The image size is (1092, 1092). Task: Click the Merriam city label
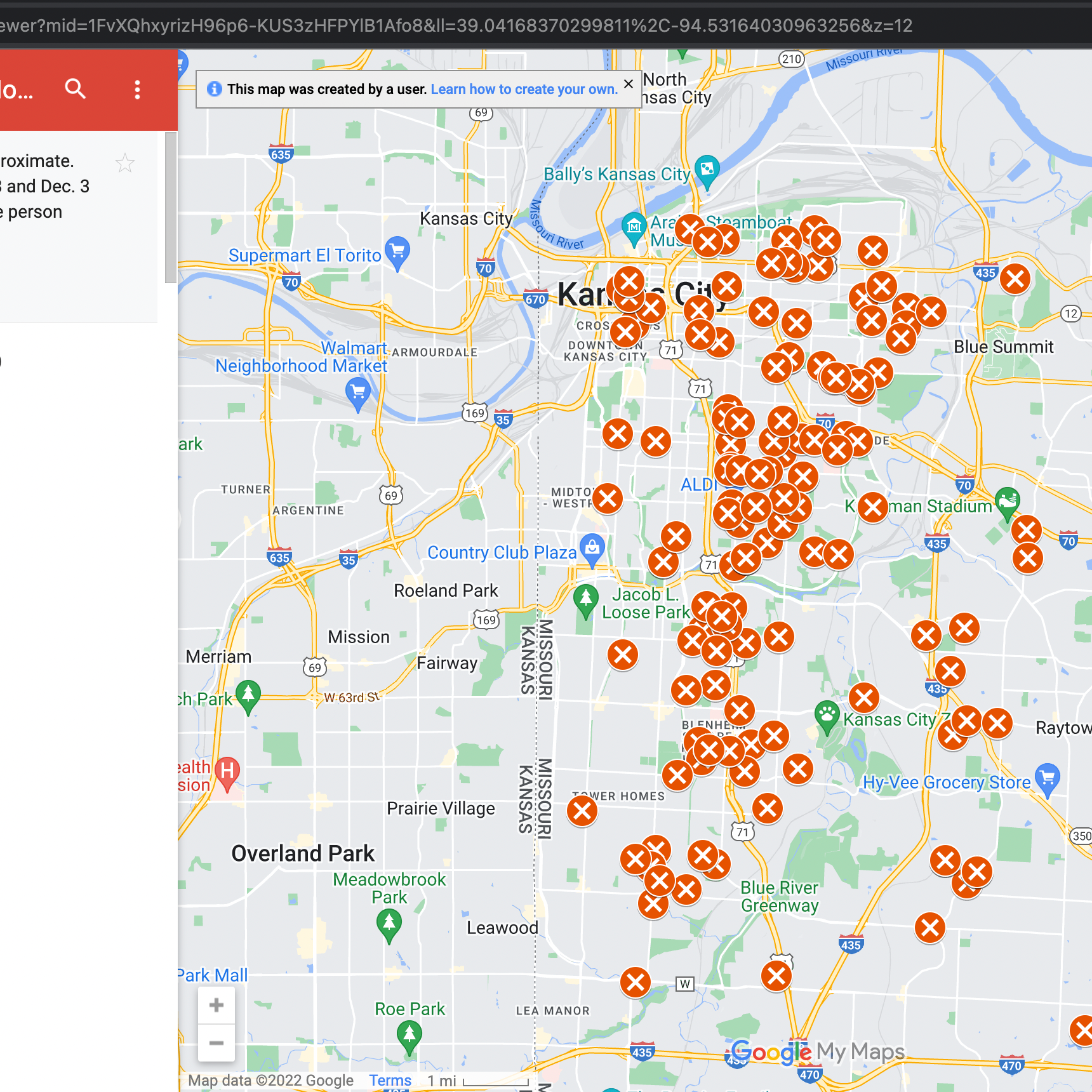point(218,656)
